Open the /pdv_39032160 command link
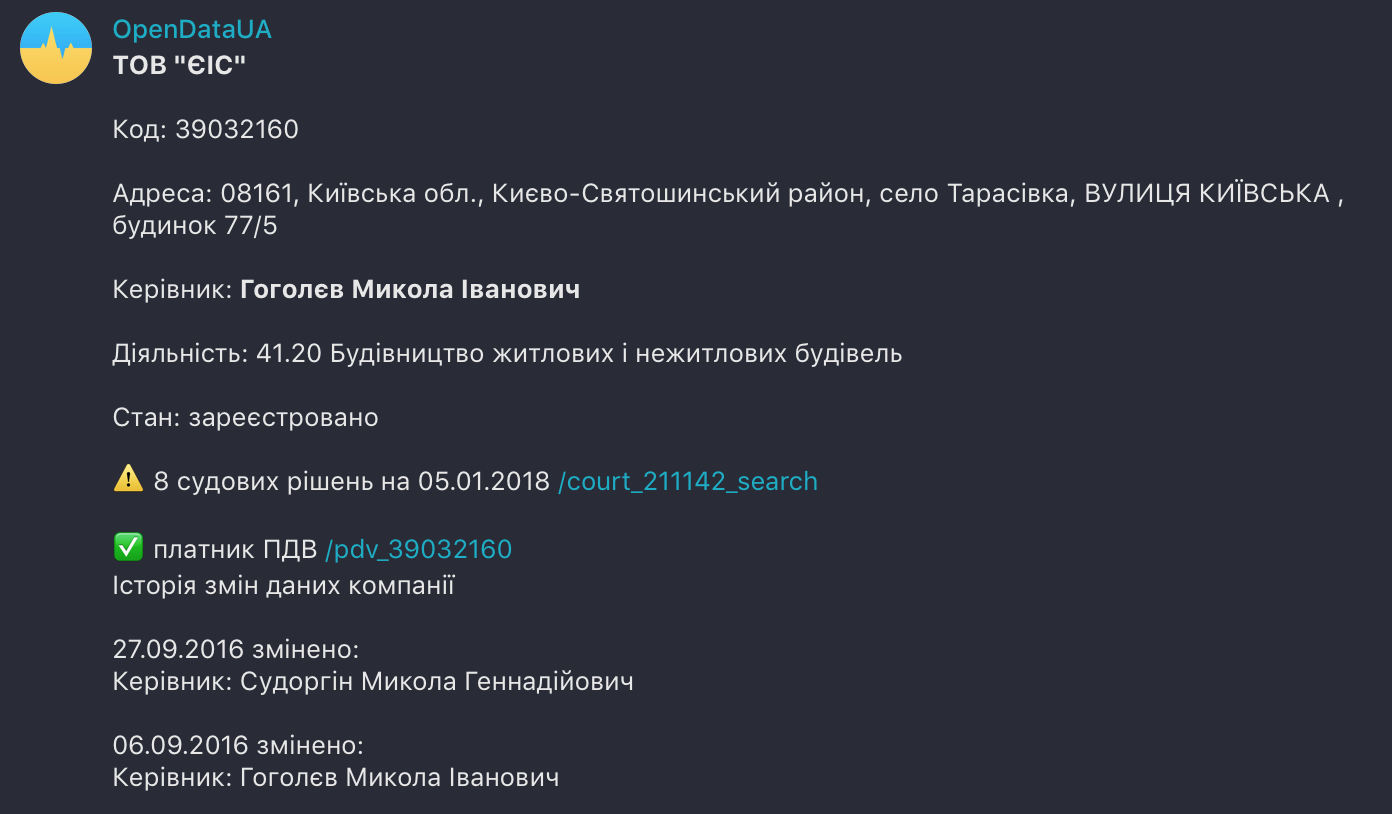1392x814 pixels. (x=418, y=549)
